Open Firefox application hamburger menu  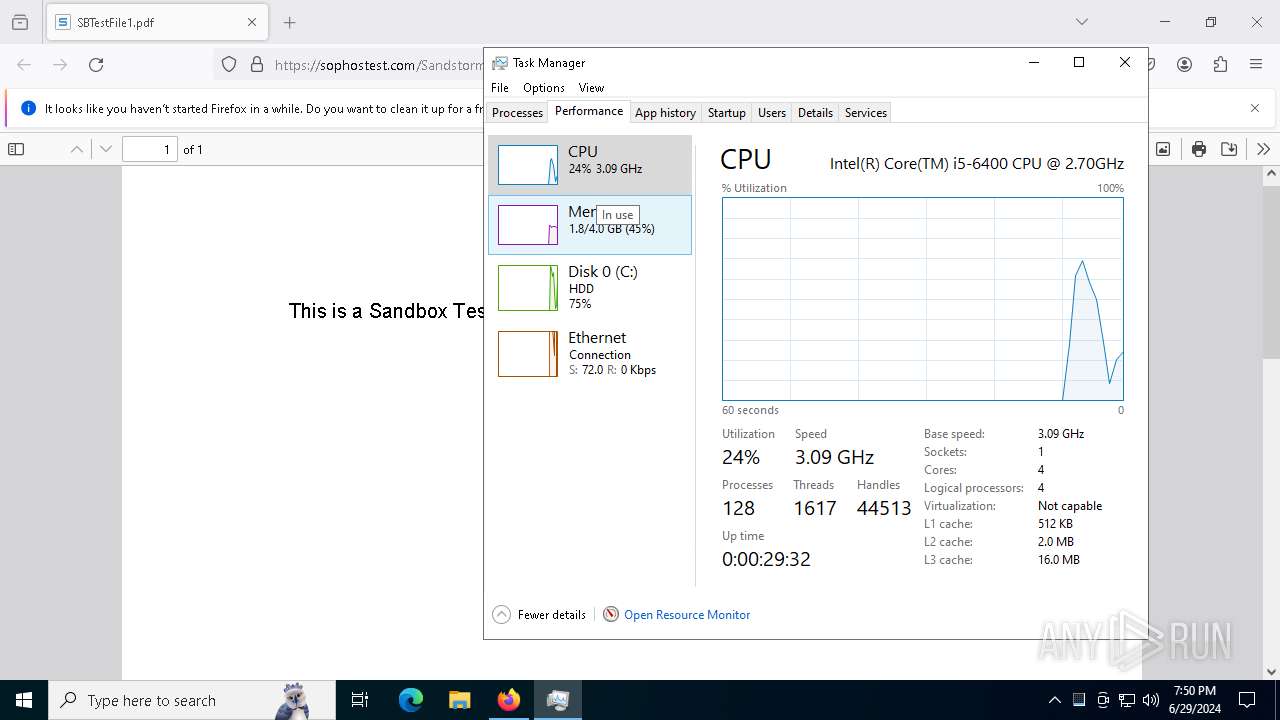coord(1256,65)
